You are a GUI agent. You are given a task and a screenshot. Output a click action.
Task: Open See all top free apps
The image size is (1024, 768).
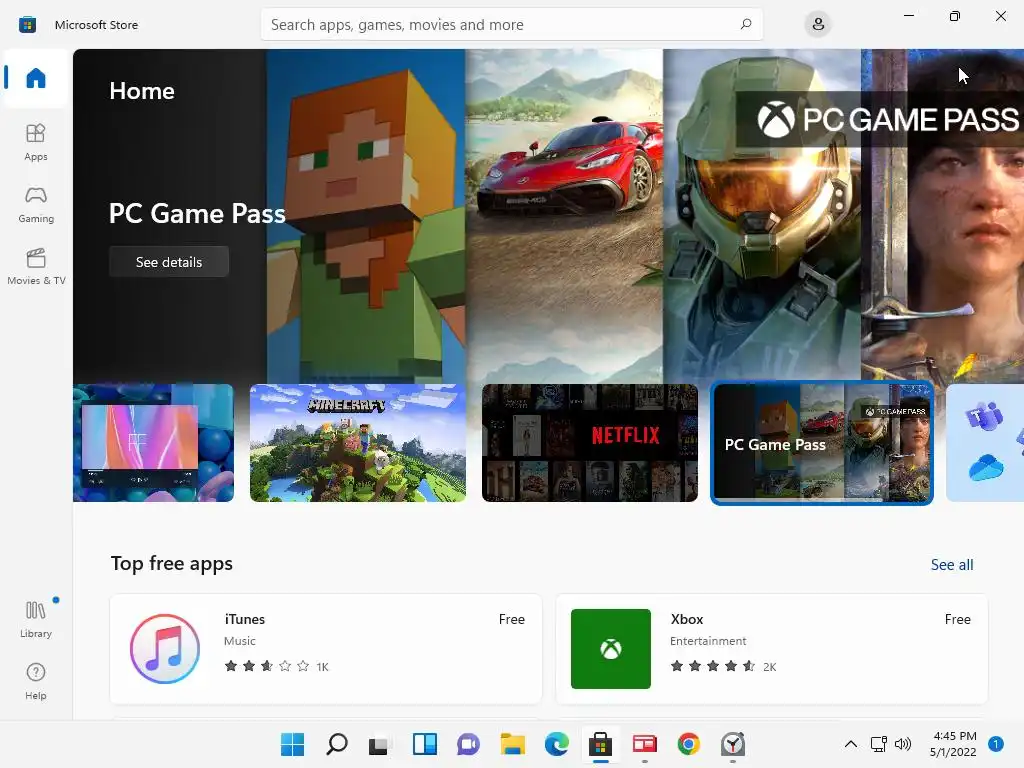click(x=952, y=565)
